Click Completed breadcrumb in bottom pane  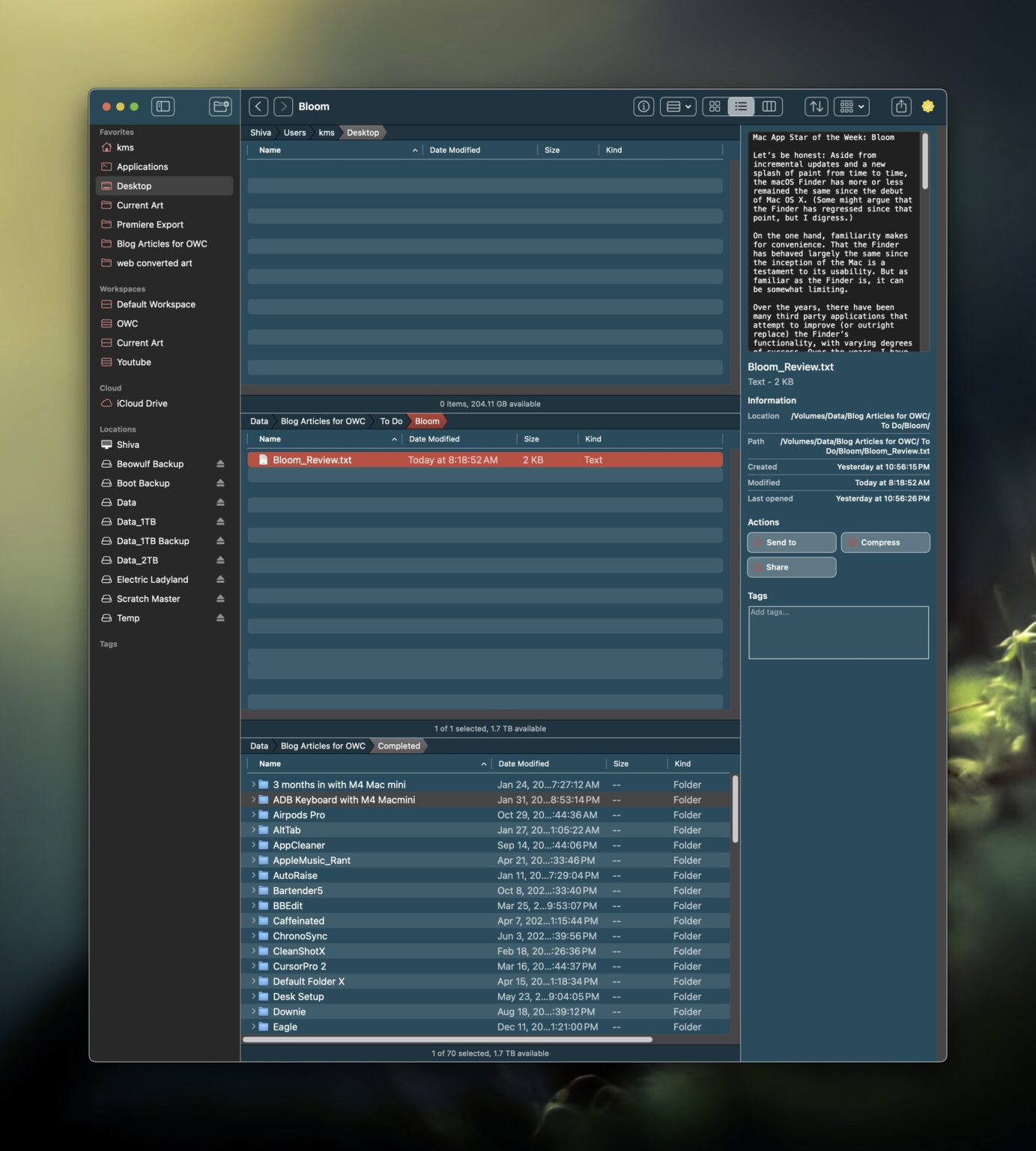click(399, 746)
